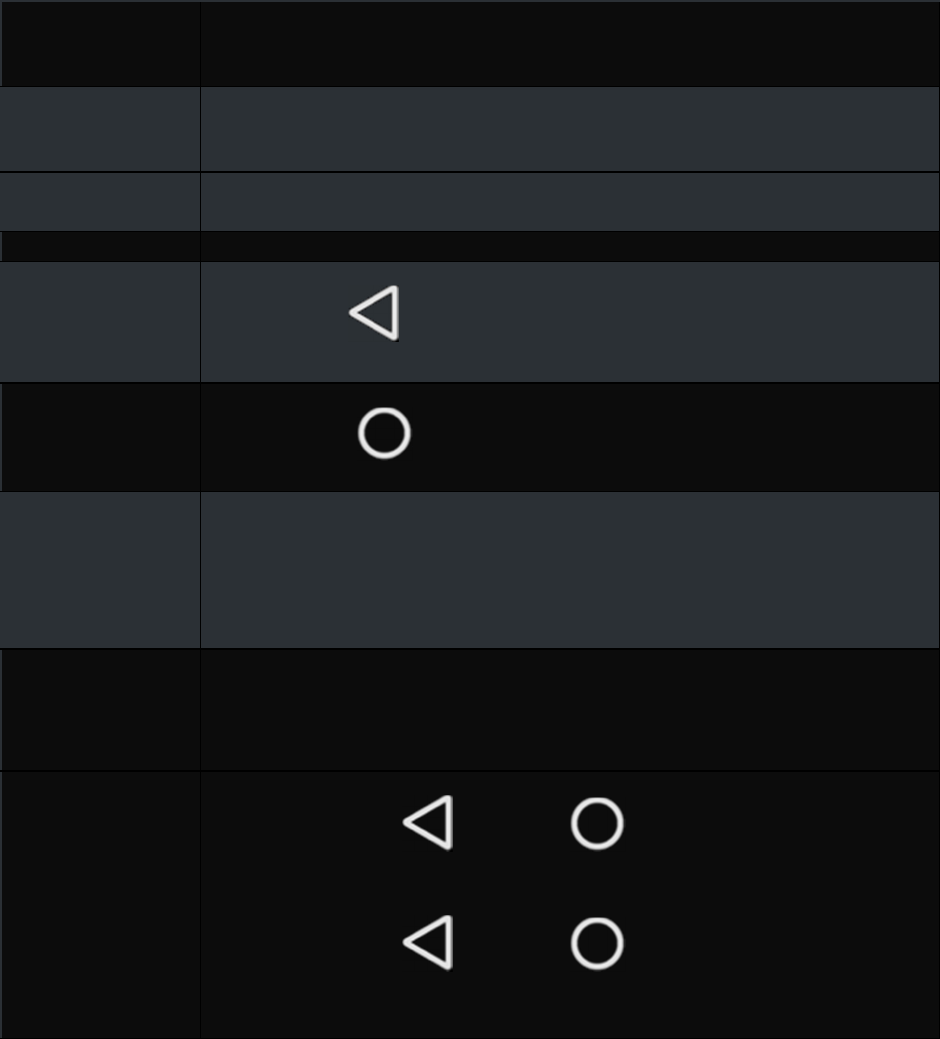The height and width of the screenshot is (1039, 940).
Task: Select the narrow gray cell beside the tall empty cell
Action: click(100, 570)
